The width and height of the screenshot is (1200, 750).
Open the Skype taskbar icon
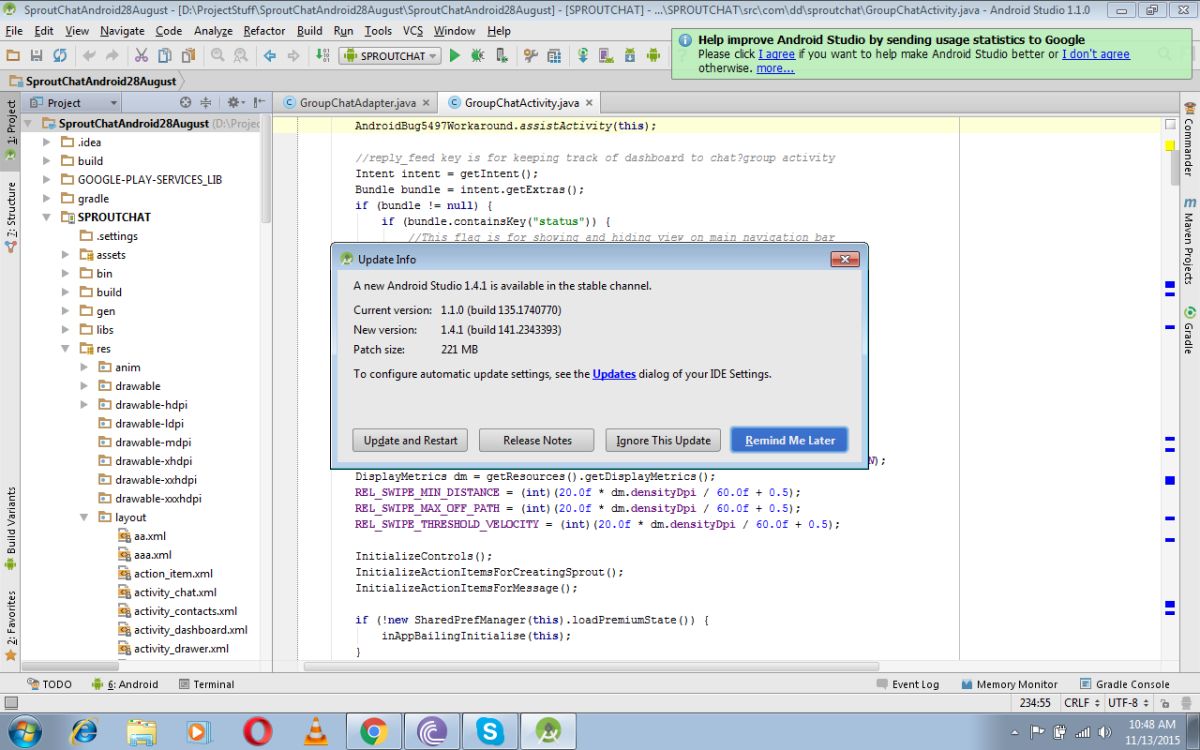(x=490, y=732)
